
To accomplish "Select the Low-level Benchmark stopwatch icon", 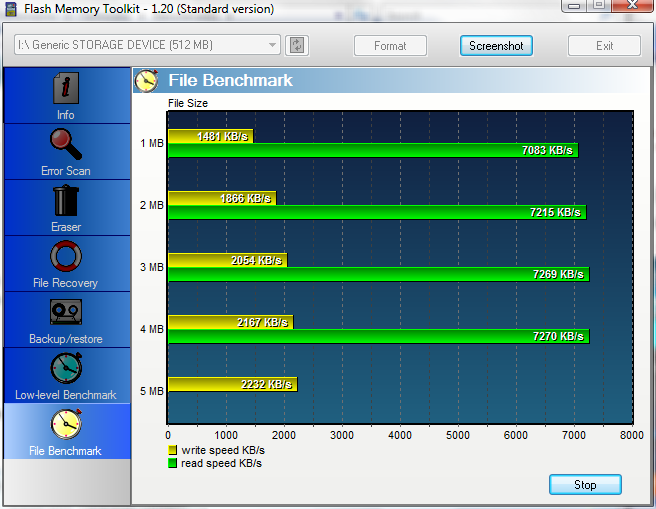I will click(66, 369).
